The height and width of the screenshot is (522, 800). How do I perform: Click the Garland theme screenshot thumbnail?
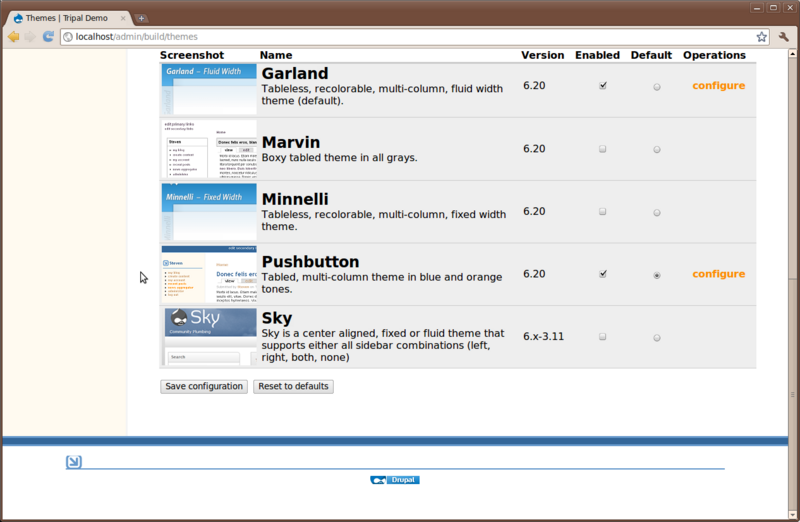coord(209,89)
